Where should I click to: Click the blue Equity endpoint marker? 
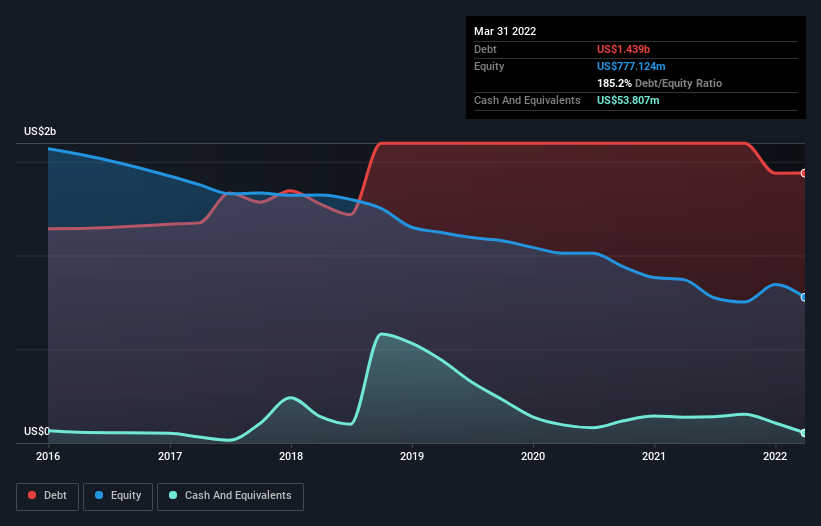(x=804, y=297)
